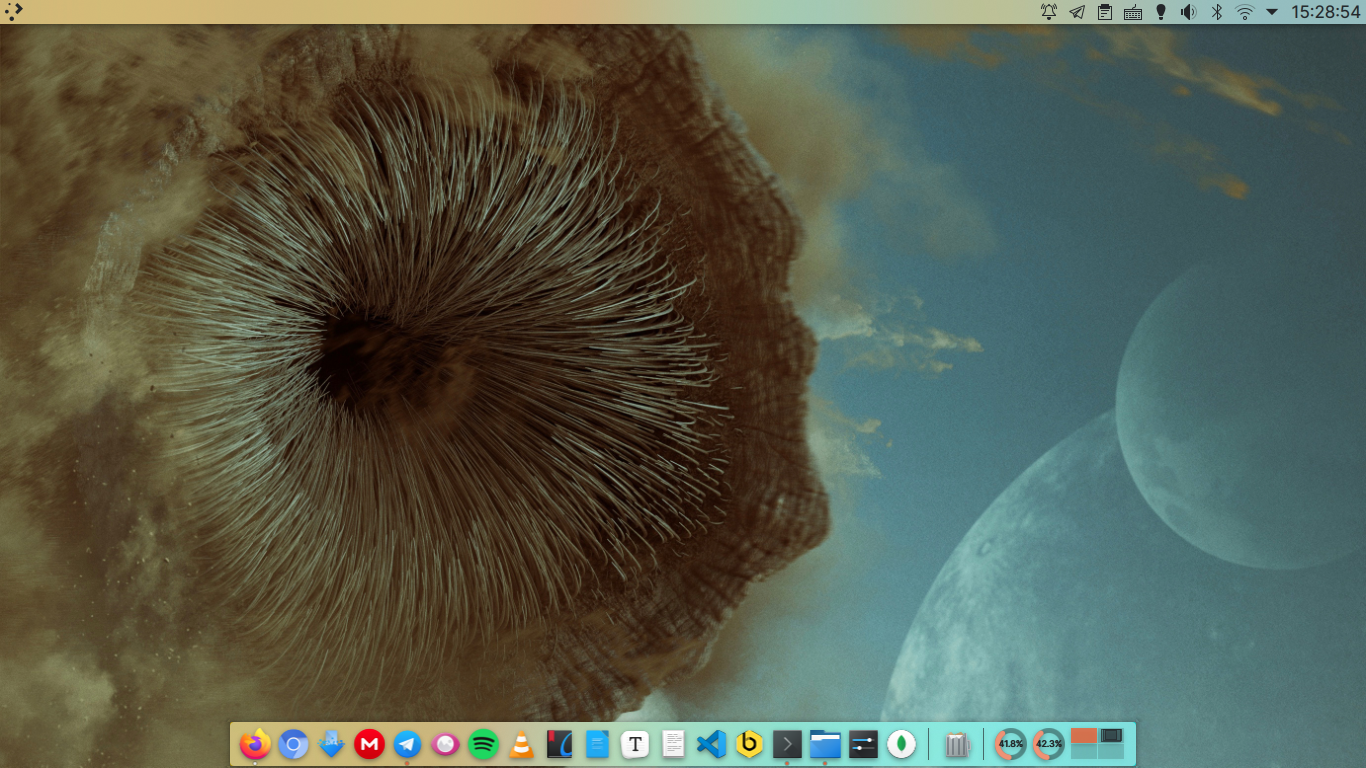Open the notifications bell in the system tray
The width and height of the screenshot is (1366, 768).
pos(1049,12)
